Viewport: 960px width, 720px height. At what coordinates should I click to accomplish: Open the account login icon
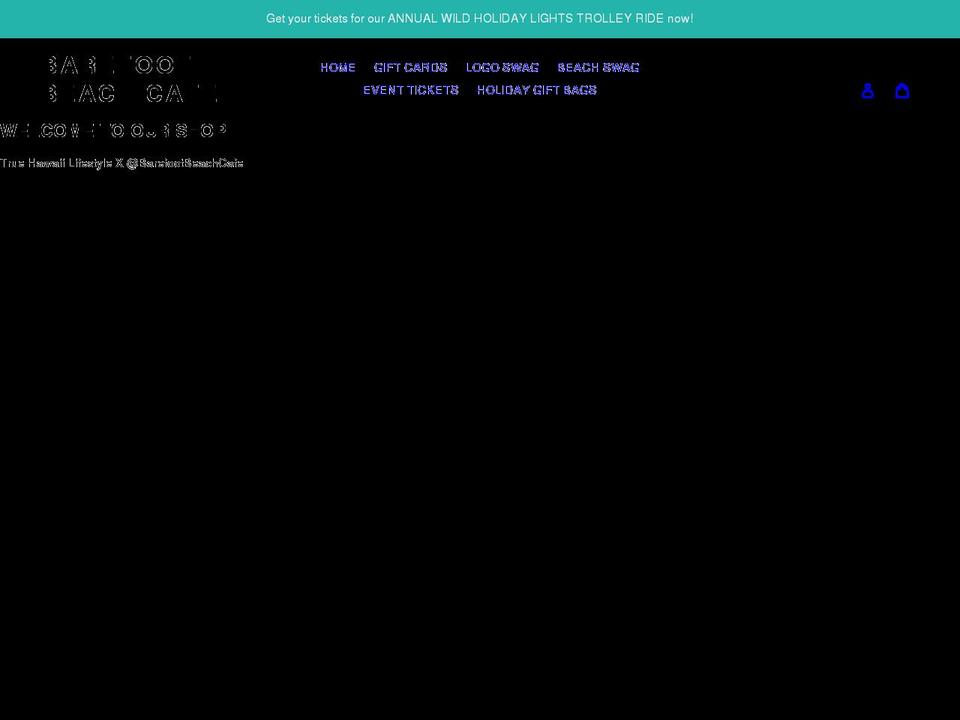[867, 91]
